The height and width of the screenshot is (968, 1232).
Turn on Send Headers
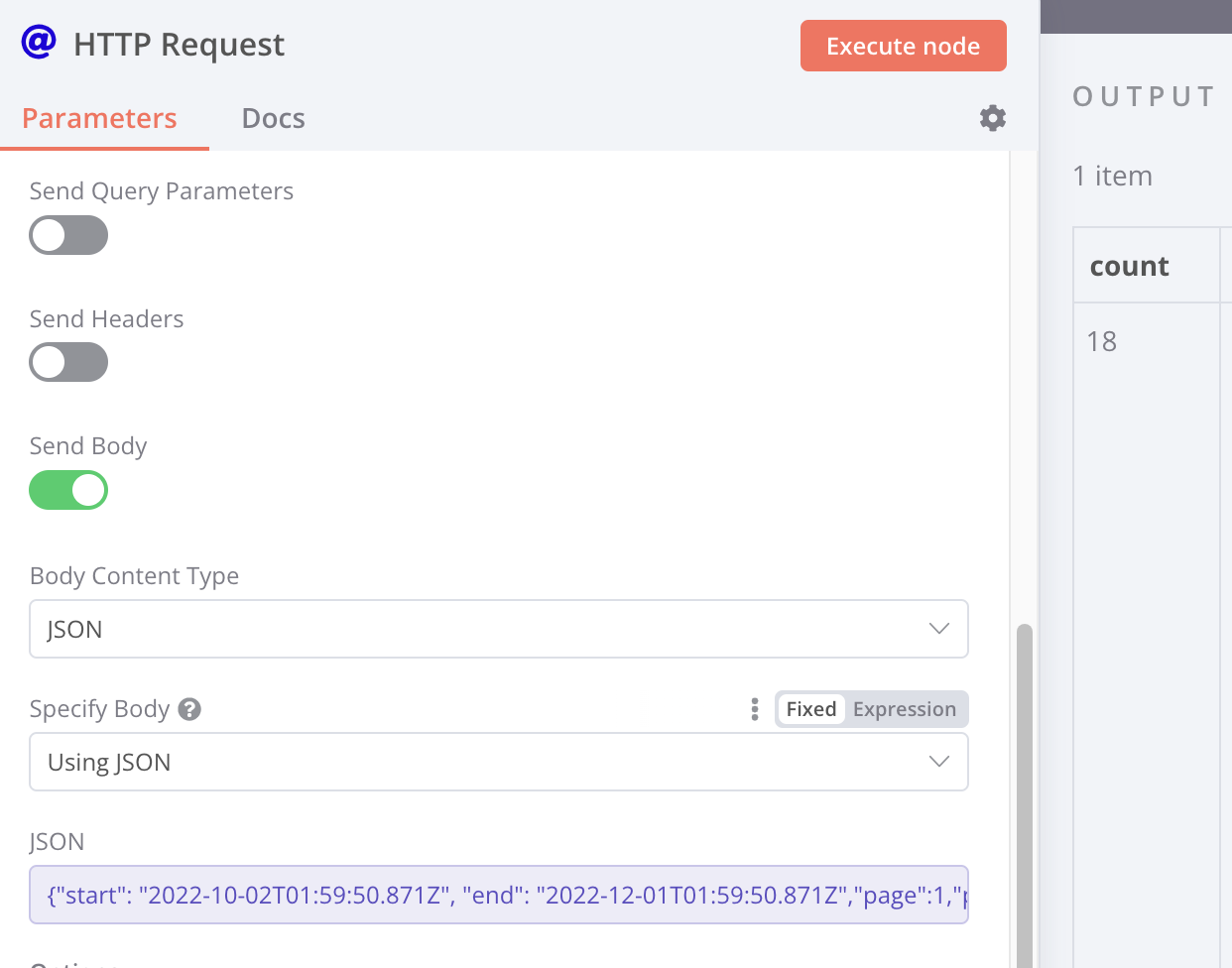coord(68,362)
